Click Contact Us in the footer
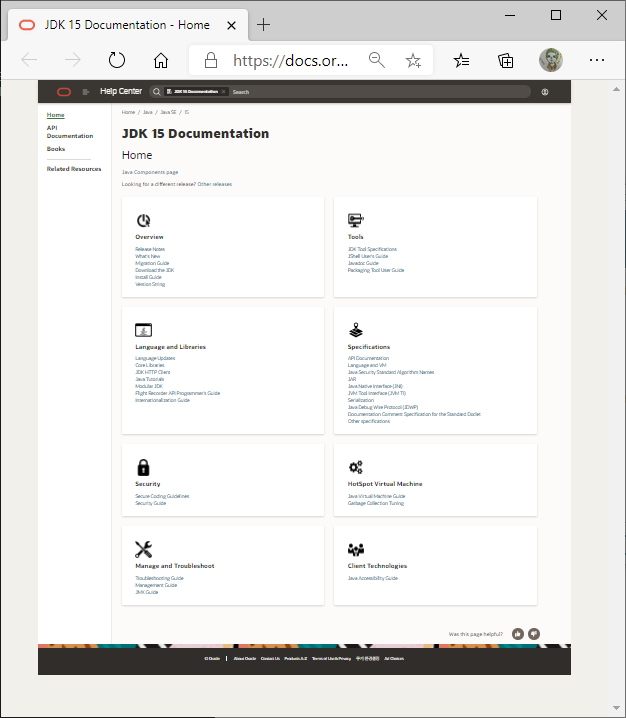 click(270, 658)
